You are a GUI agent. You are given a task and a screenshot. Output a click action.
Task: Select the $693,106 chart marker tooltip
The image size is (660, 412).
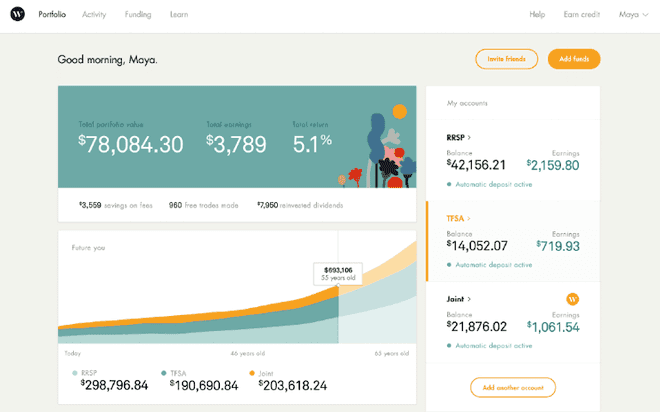(337, 273)
